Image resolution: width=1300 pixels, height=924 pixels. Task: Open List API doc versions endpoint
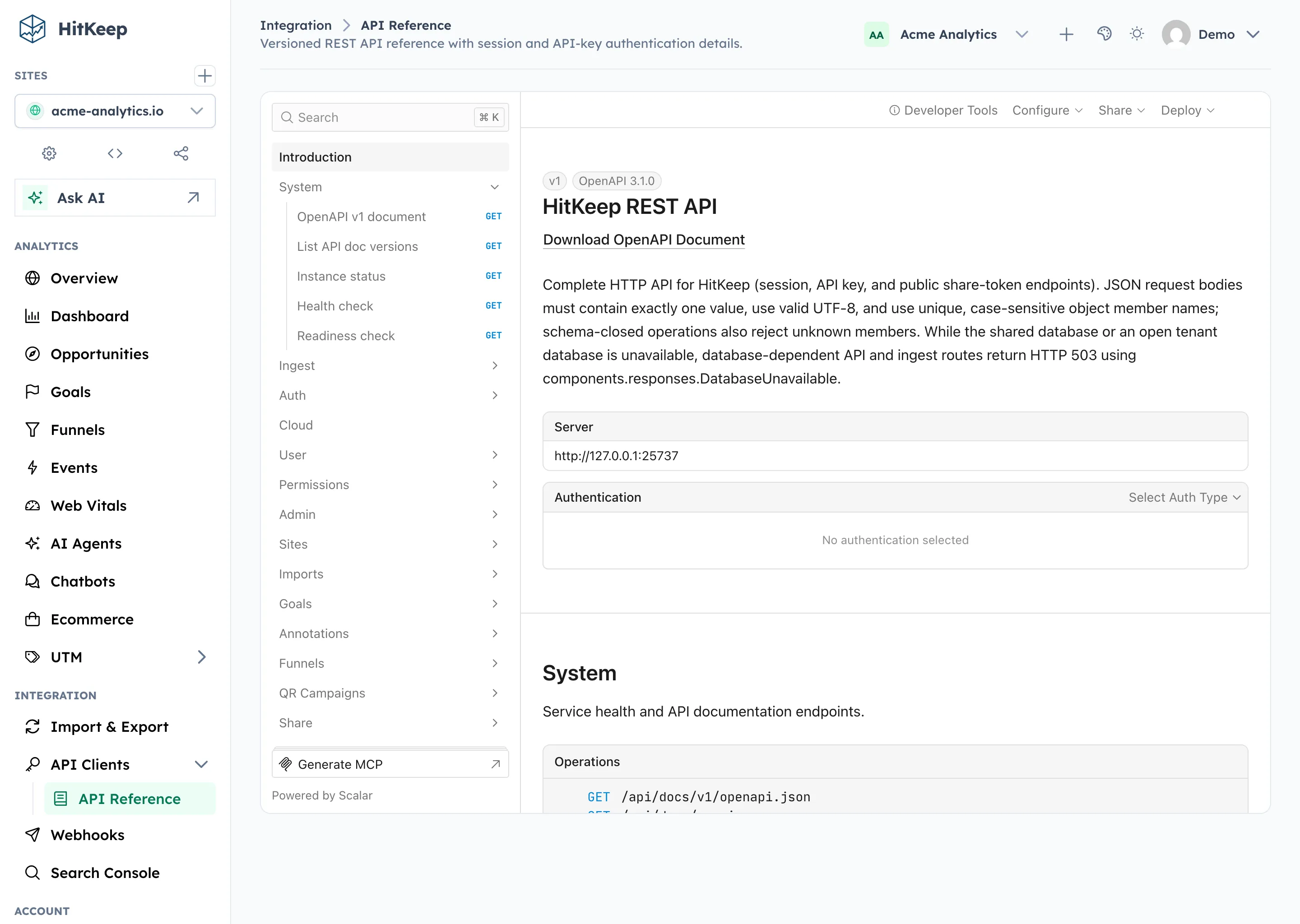[399, 246]
